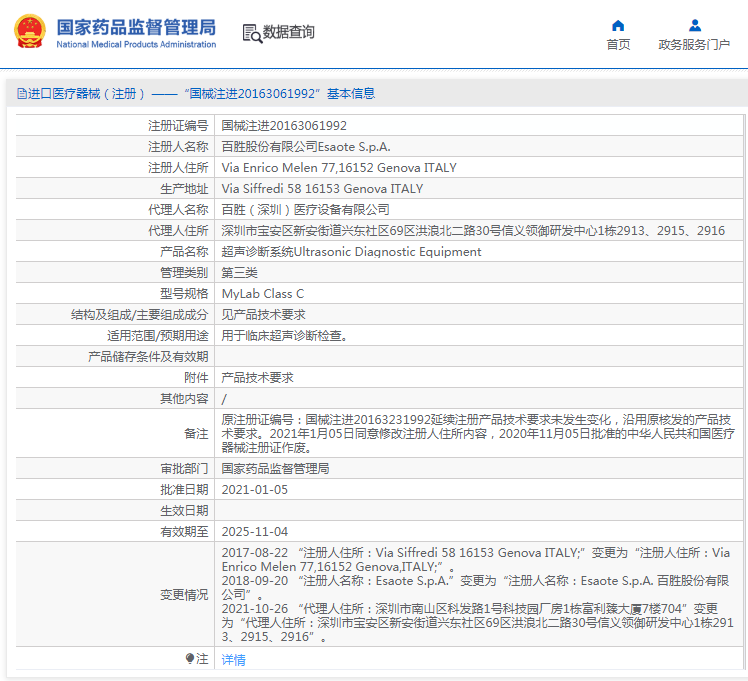Select approval date 2021-01-05
This screenshot has width=748, height=681.
tap(255, 490)
